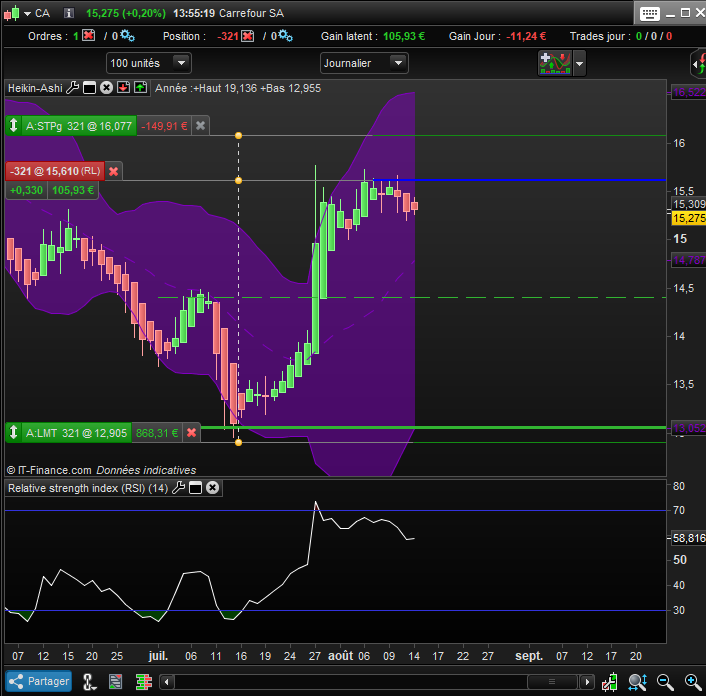This screenshot has height=696, width=706.
Task: Click the keyboard icon in title bar
Action: point(649,12)
